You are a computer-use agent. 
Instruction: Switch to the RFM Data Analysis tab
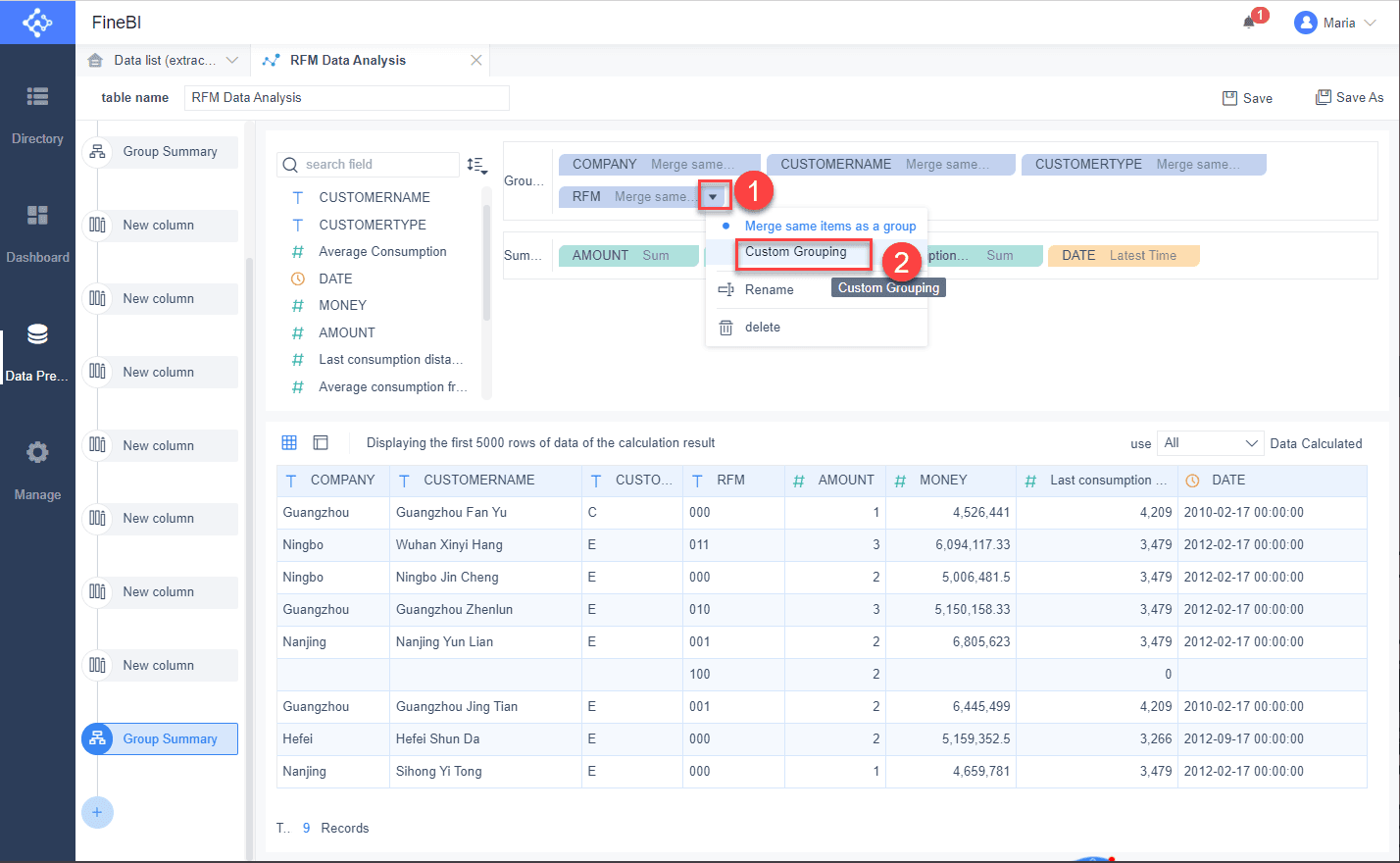pos(371,60)
